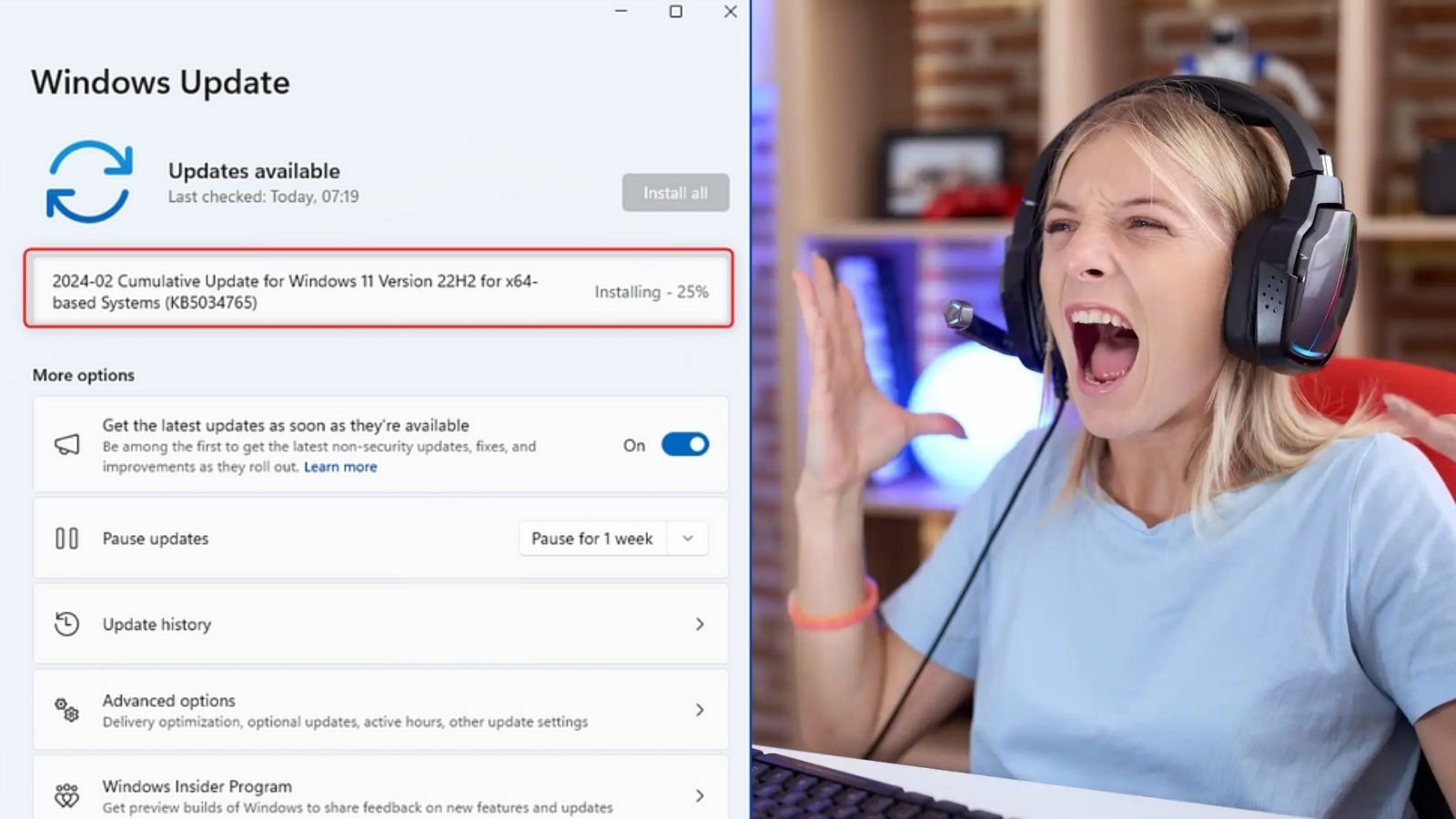
Task: Click the Windows Update sync arrows icon
Action: pos(89,182)
